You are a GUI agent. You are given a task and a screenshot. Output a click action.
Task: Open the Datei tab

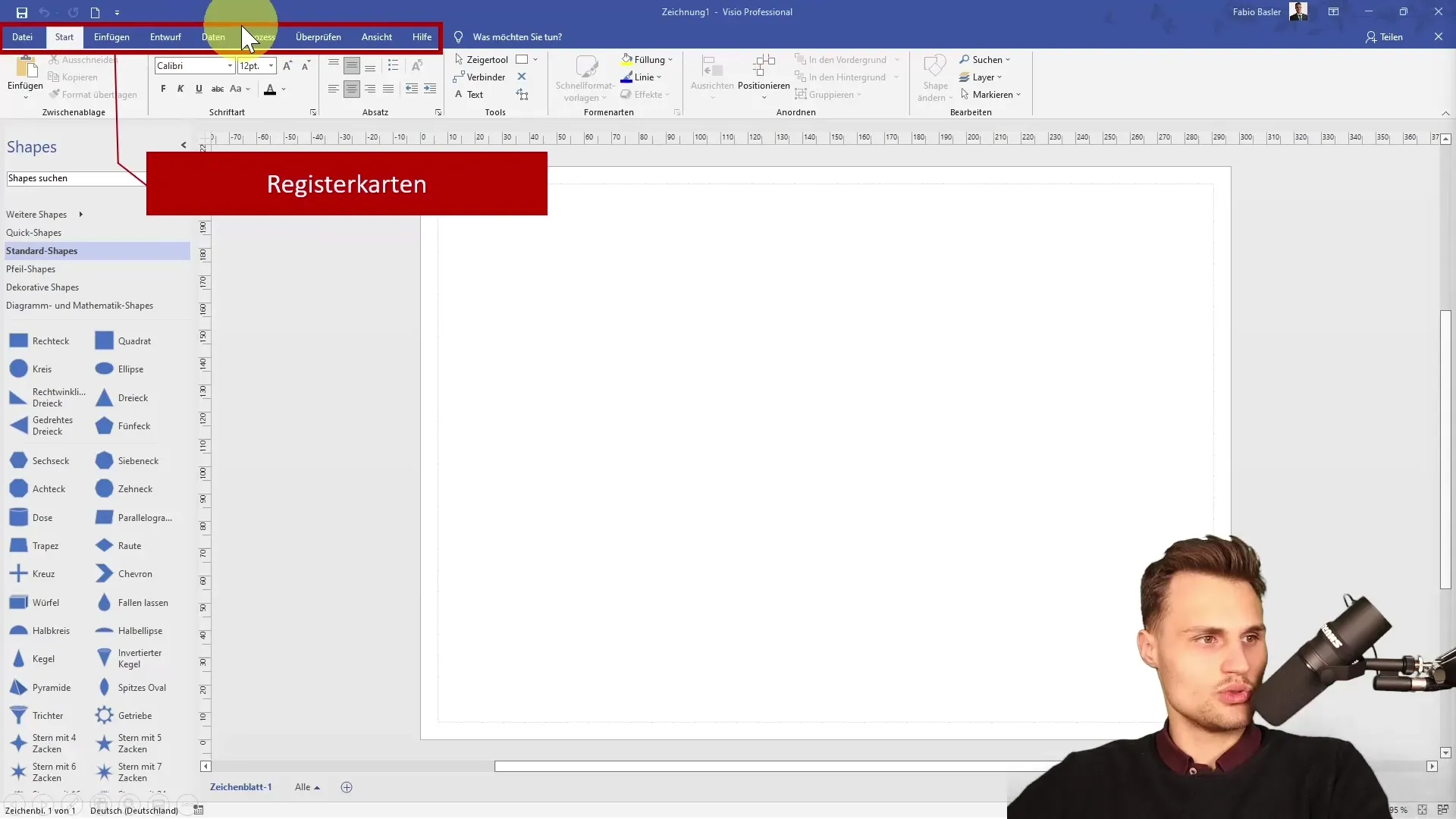click(22, 36)
